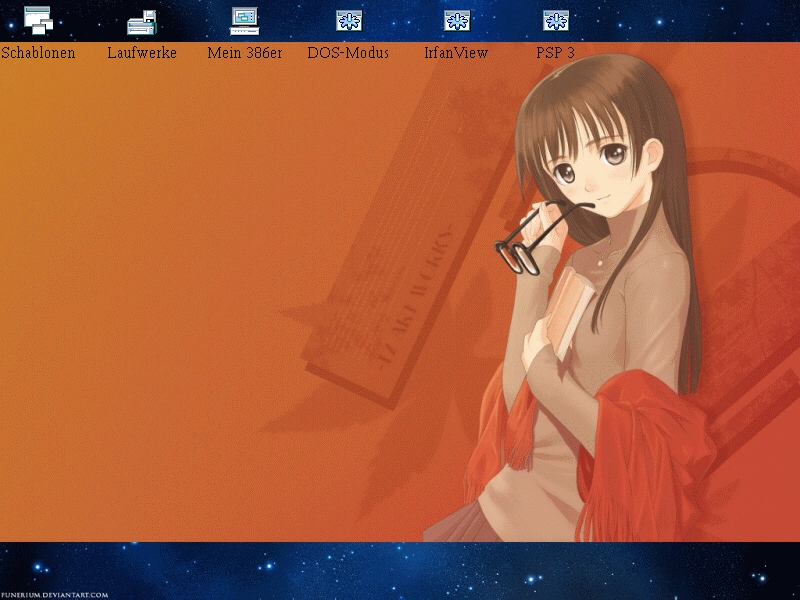Select the Mein 386er computer icon
Viewport: 800px width, 600px height.
tap(245, 20)
